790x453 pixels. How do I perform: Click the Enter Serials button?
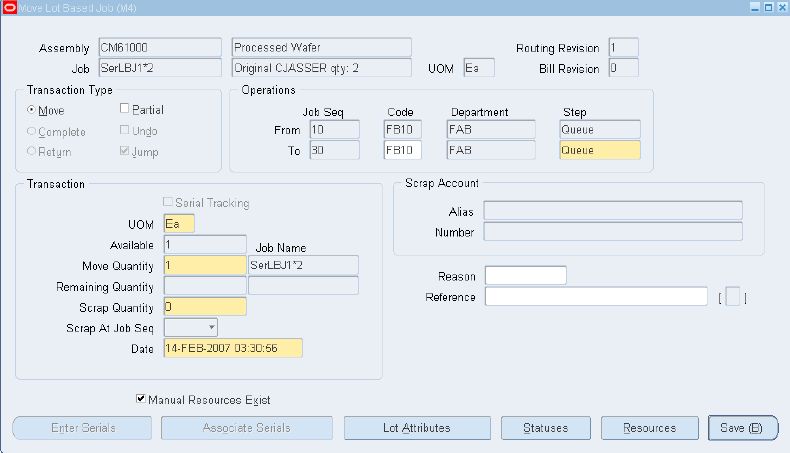[82, 428]
